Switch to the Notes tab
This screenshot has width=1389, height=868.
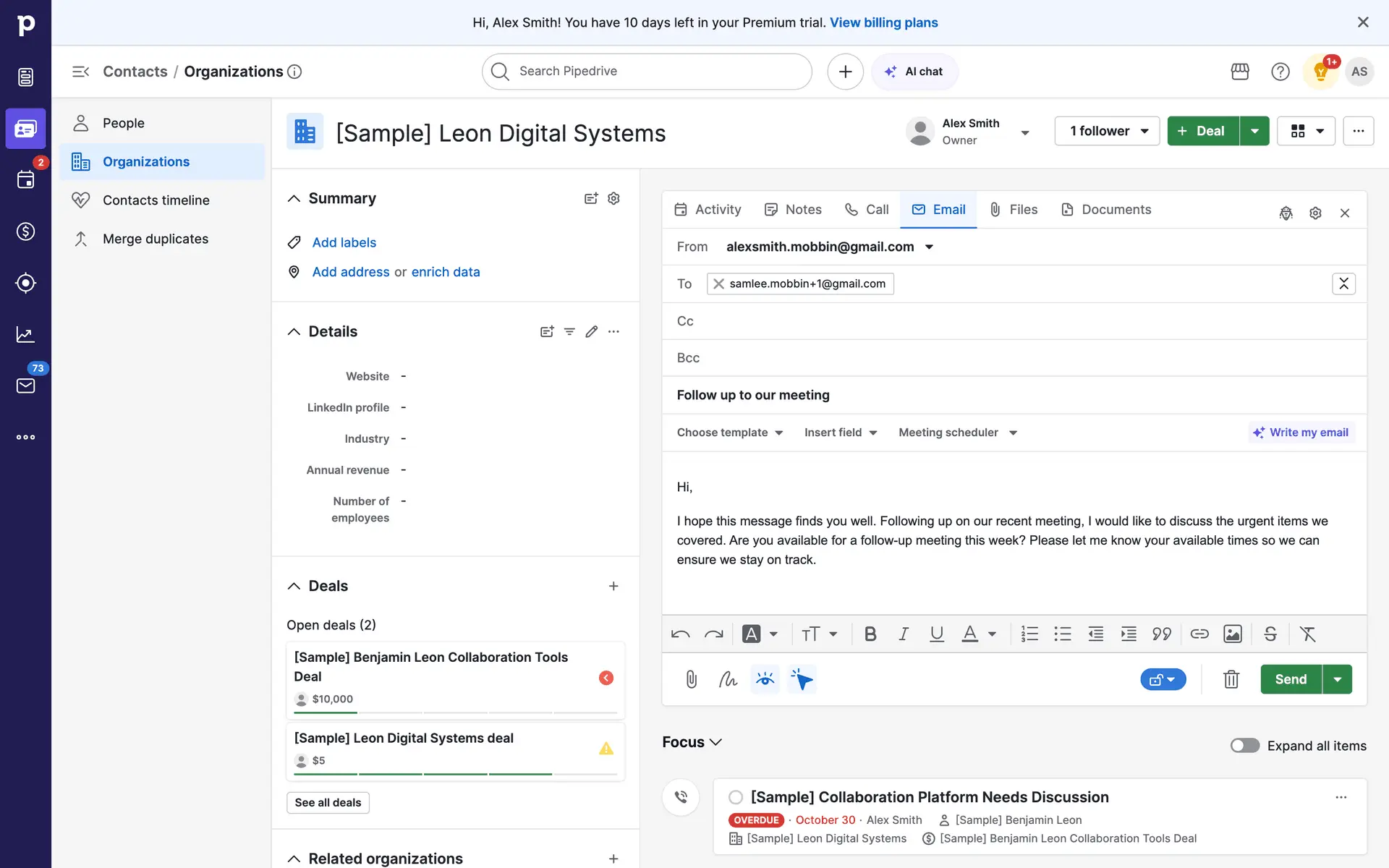point(793,210)
